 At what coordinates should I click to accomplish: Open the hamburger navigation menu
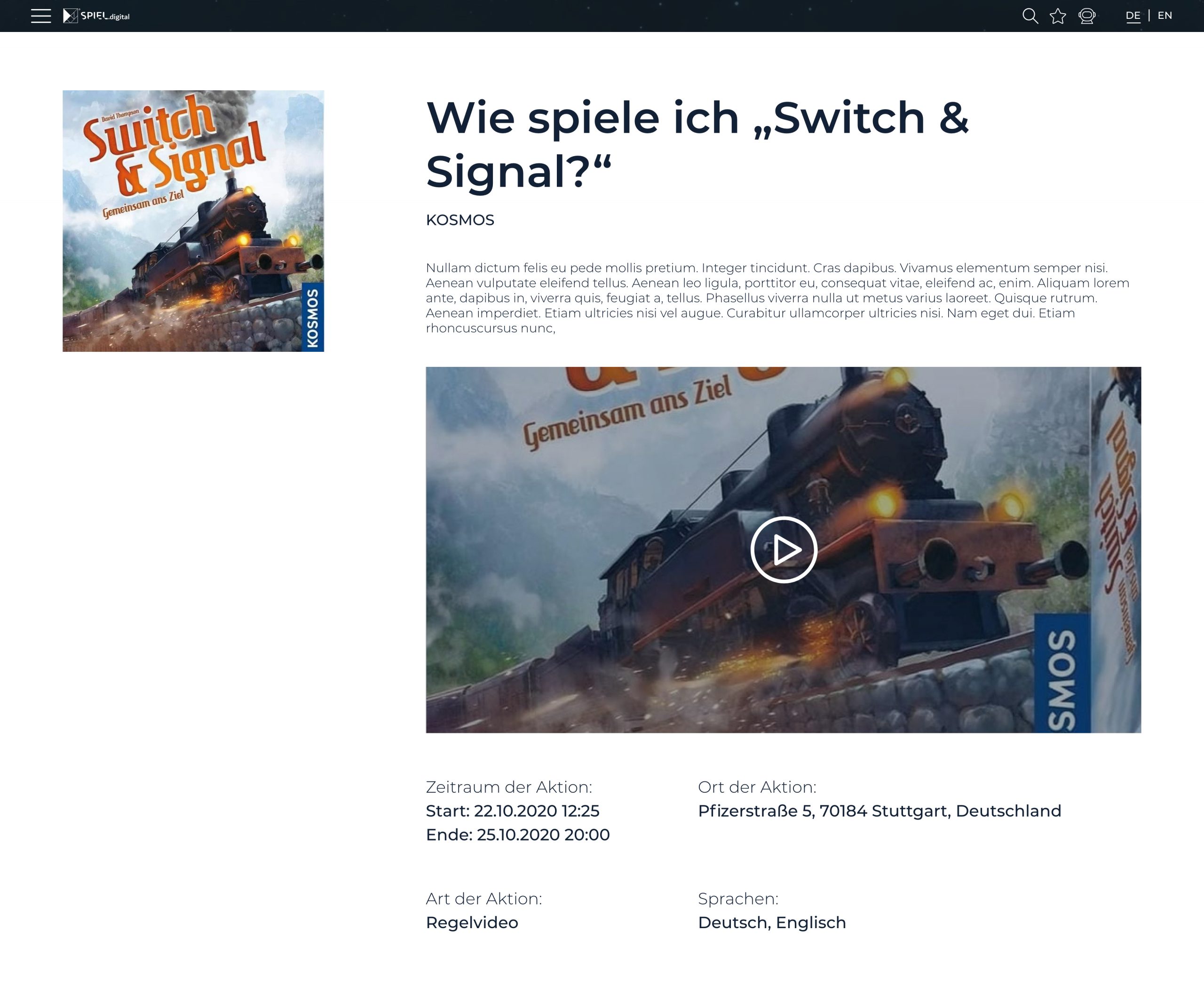tap(40, 16)
